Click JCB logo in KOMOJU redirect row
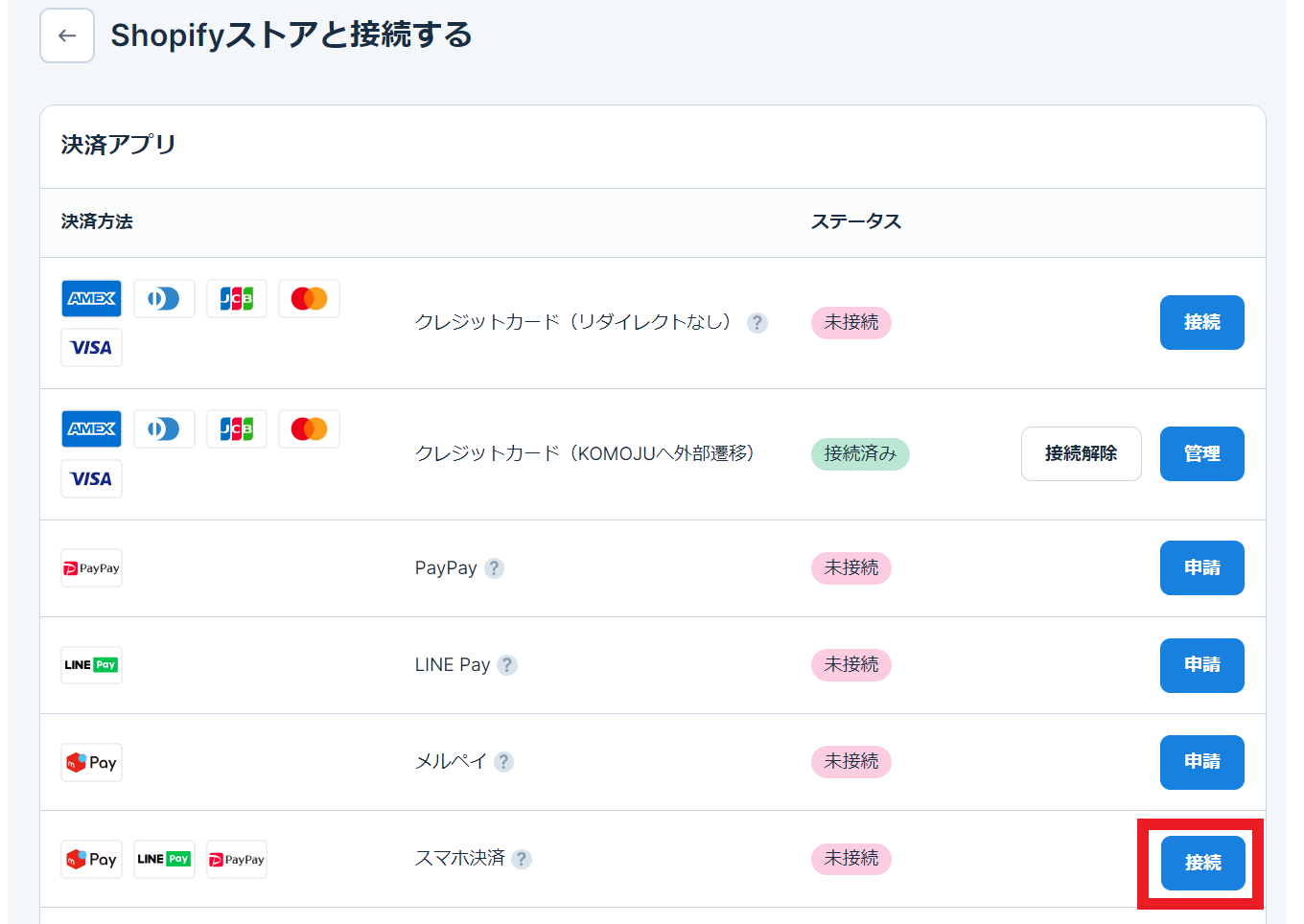This screenshot has height=924, width=1304. [x=237, y=429]
